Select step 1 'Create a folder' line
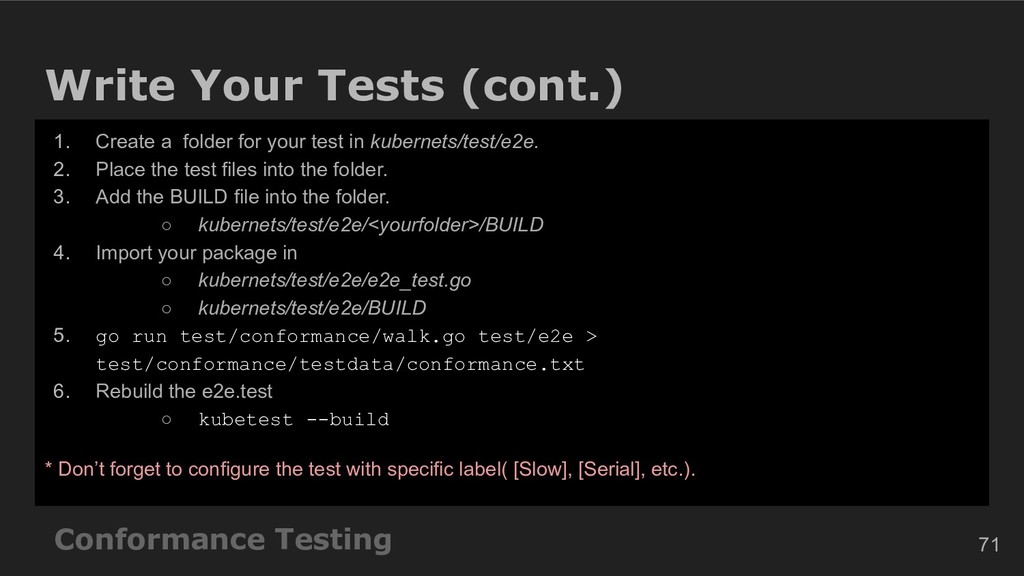 317,141
